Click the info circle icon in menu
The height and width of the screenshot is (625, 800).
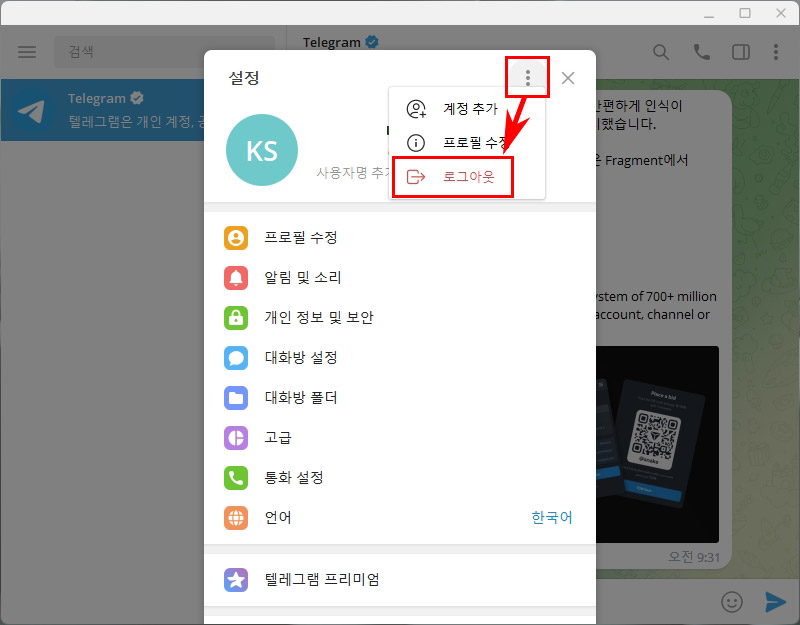[416, 142]
